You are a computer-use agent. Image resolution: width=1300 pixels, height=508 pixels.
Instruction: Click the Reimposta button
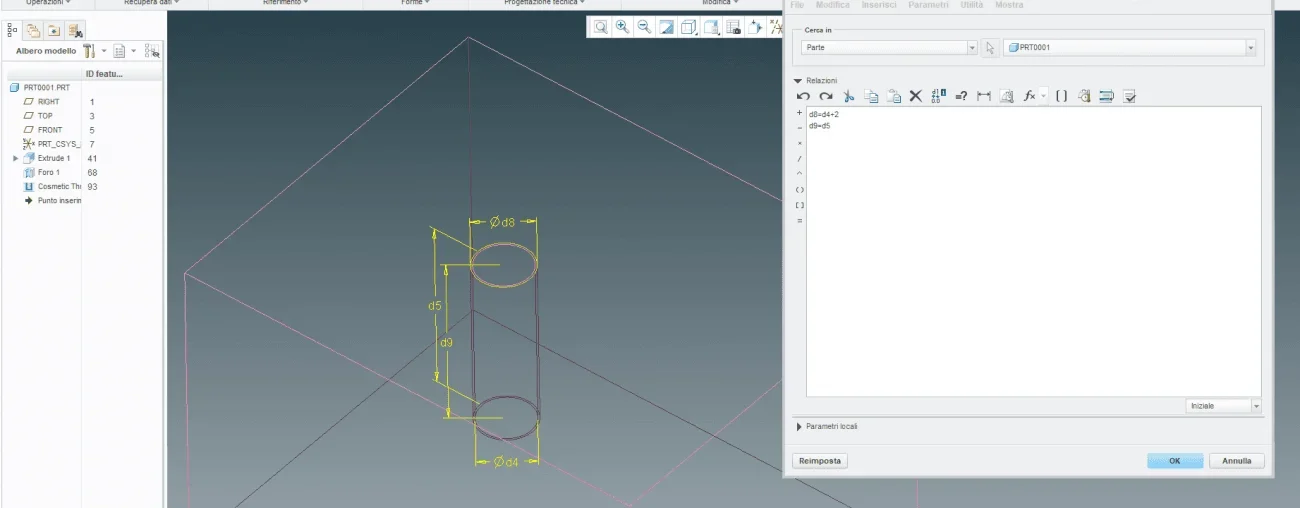coord(819,461)
